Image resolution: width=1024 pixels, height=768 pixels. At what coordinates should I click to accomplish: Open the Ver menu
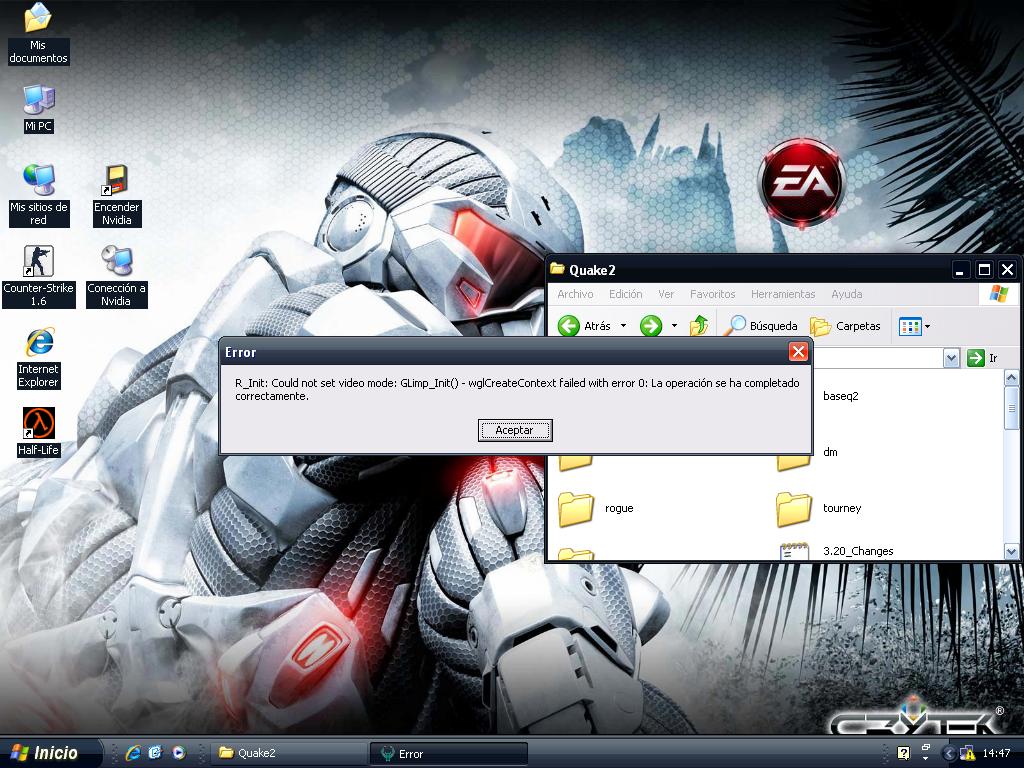pyautogui.click(x=666, y=294)
